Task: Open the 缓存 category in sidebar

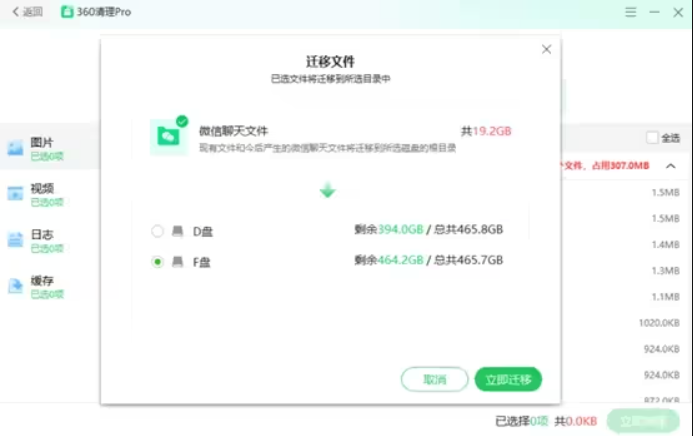Action: (x=50, y=287)
